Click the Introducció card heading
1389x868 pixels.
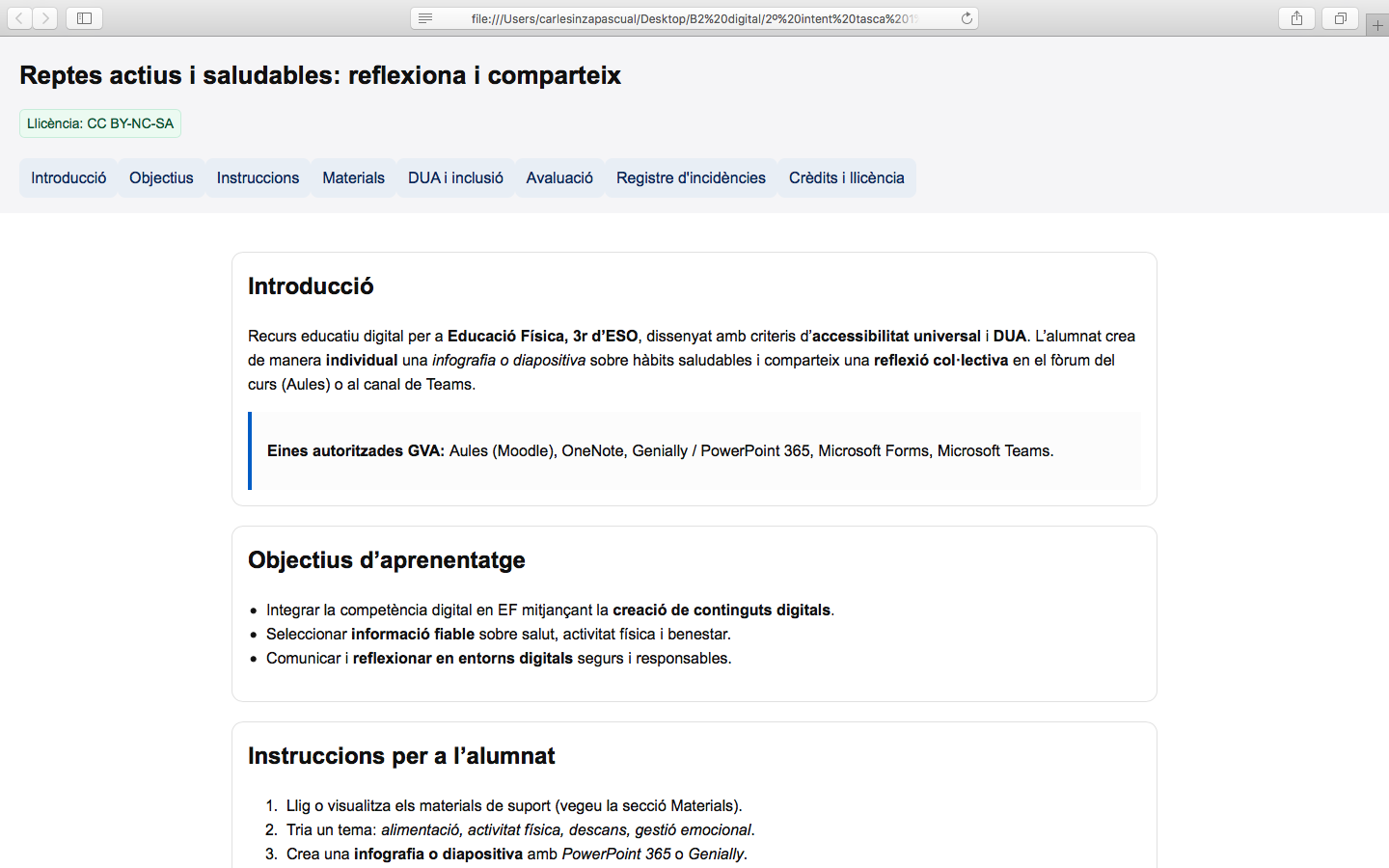click(x=311, y=286)
